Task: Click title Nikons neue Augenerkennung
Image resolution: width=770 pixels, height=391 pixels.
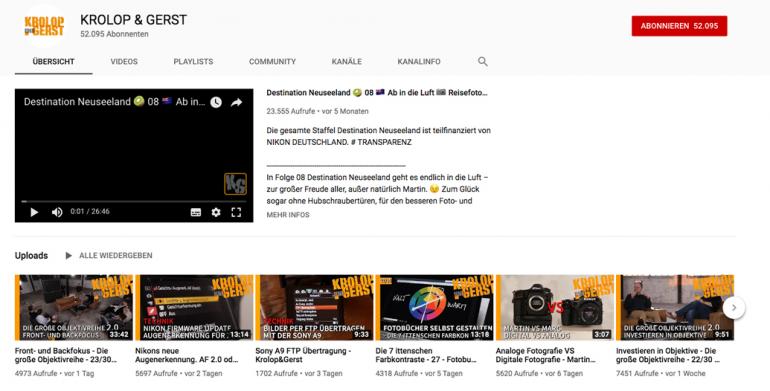Action: 187,355
